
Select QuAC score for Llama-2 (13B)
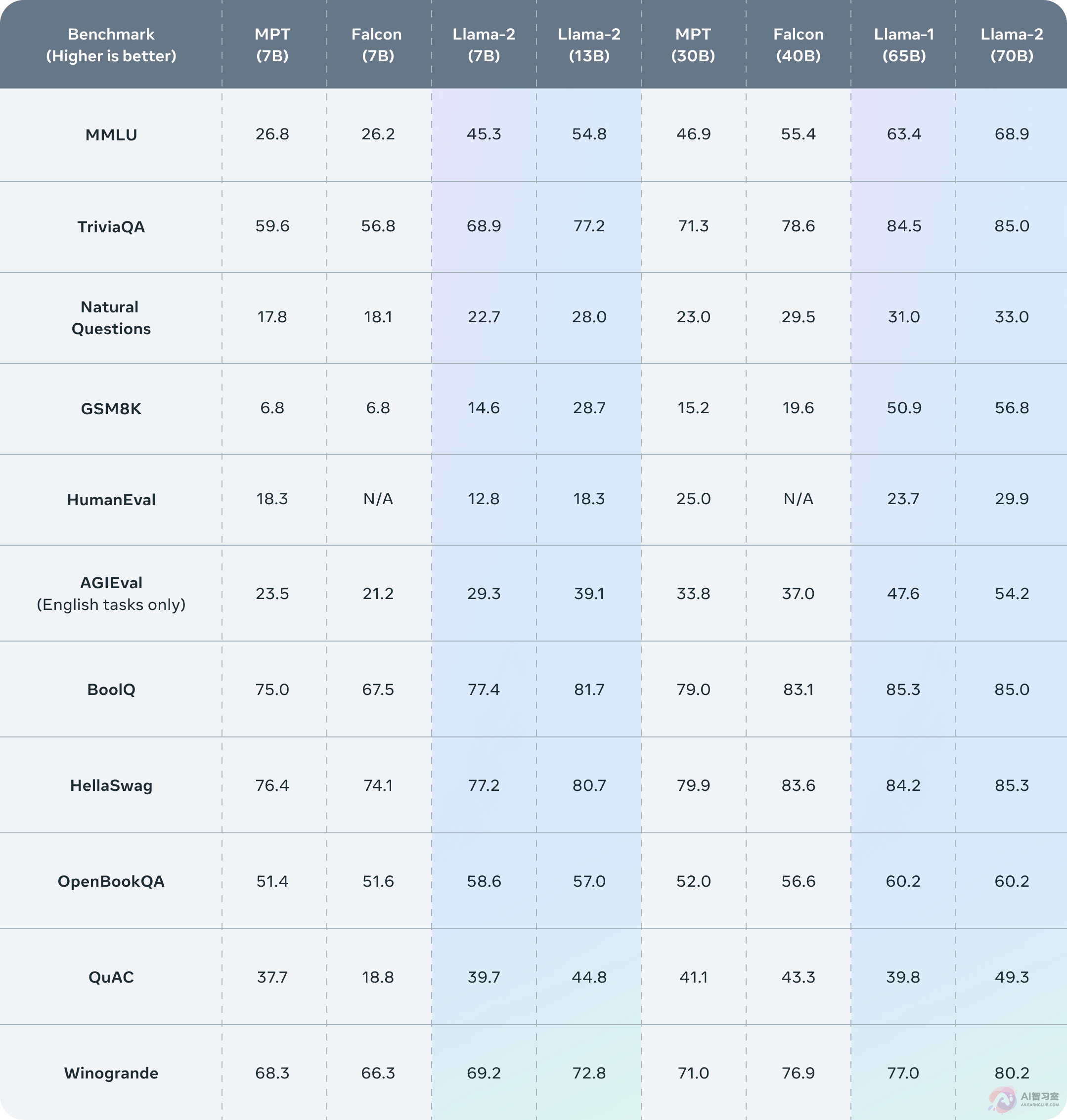[589, 977]
